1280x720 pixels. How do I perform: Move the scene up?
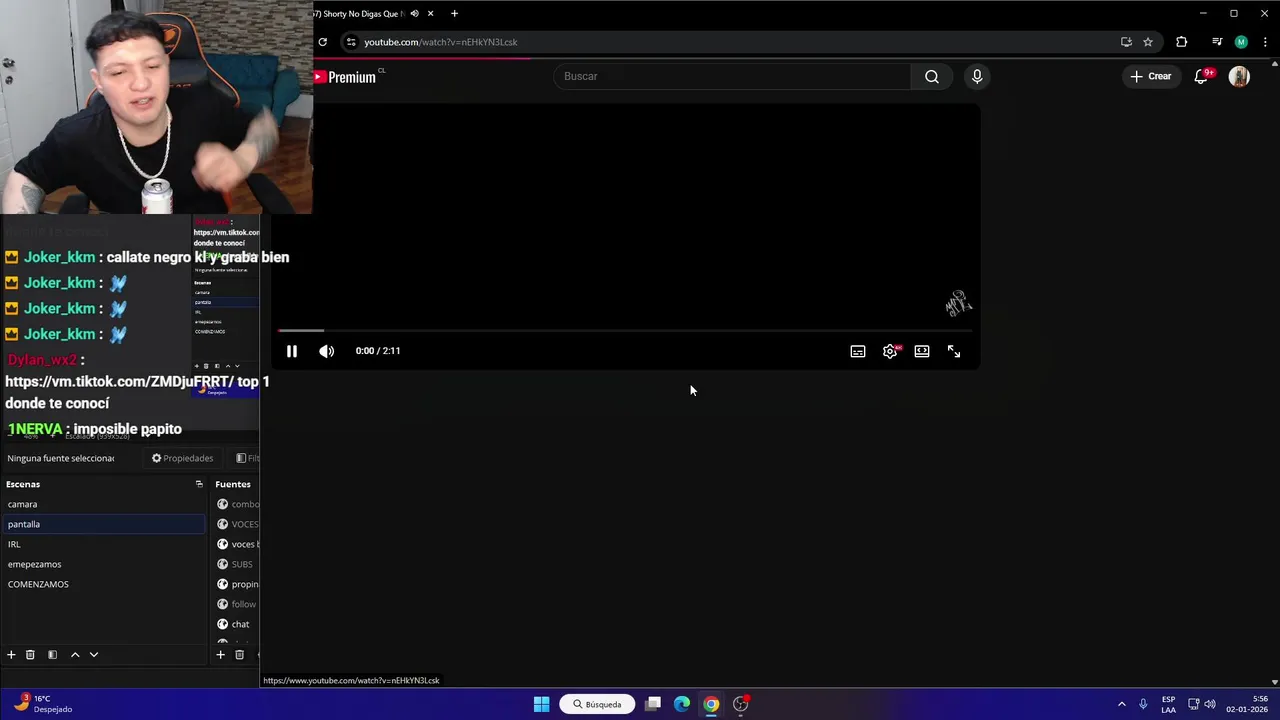click(x=74, y=654)
